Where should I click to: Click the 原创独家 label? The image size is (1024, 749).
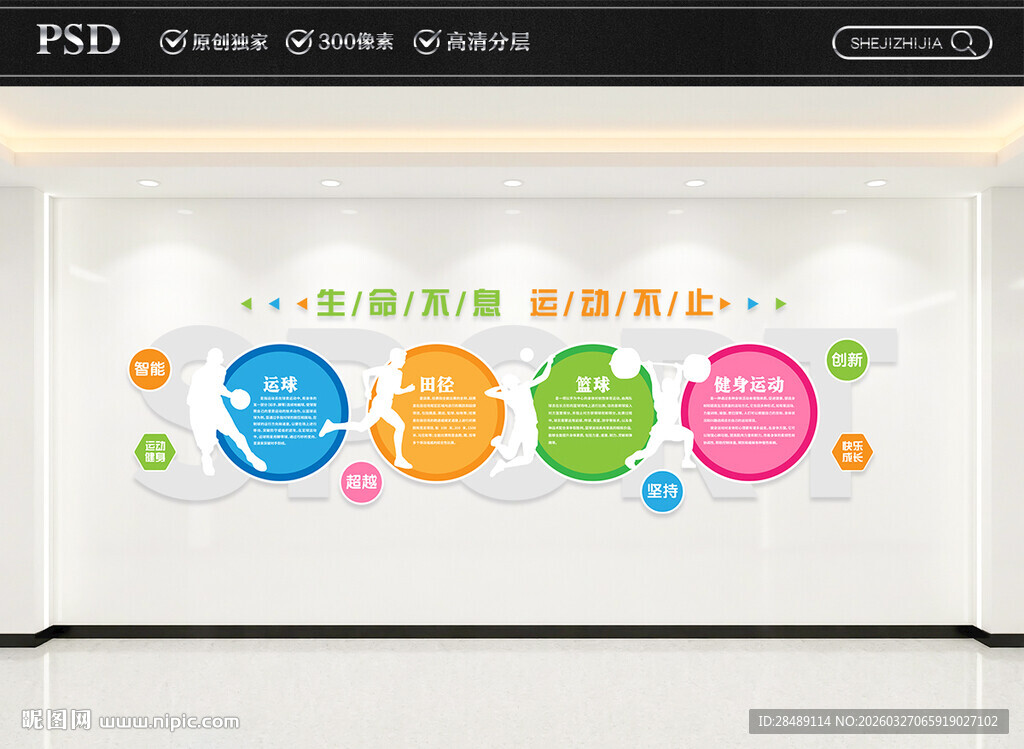tap(229, 42)
